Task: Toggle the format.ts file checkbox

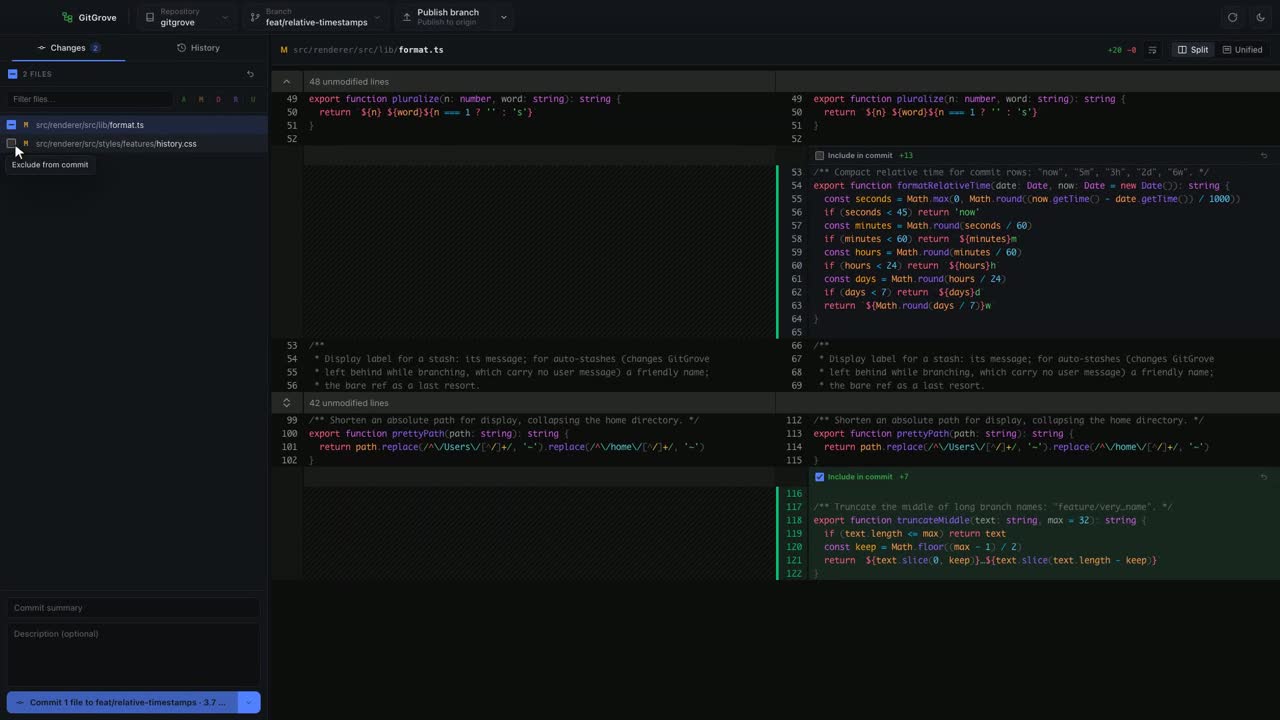Action: pos(11,125)
